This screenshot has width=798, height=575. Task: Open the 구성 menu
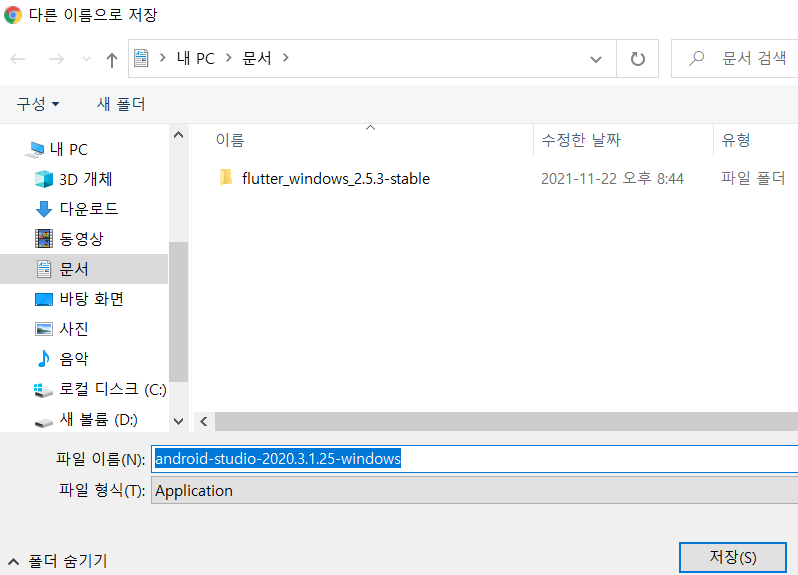coord(38,104)
